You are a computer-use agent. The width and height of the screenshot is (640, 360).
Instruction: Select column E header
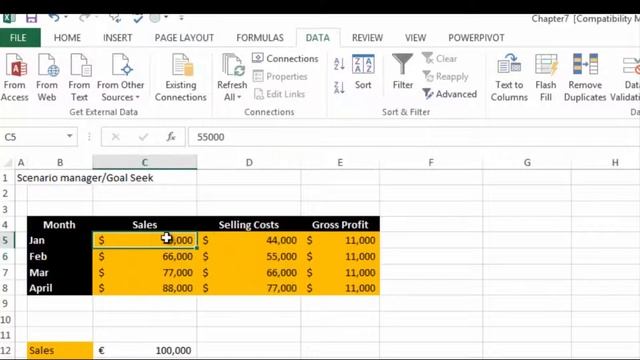(x=340, y=162)
